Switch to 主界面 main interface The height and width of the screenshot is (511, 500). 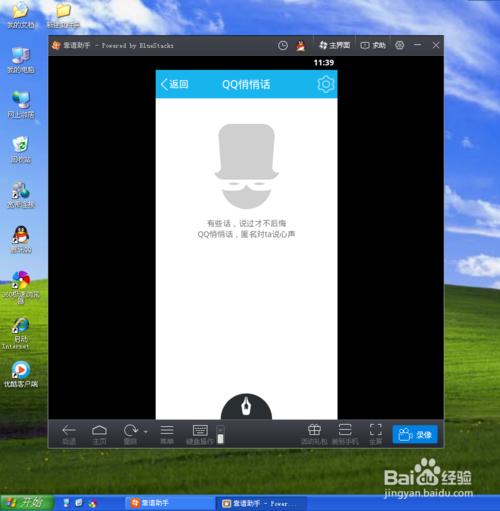point(335,45)
